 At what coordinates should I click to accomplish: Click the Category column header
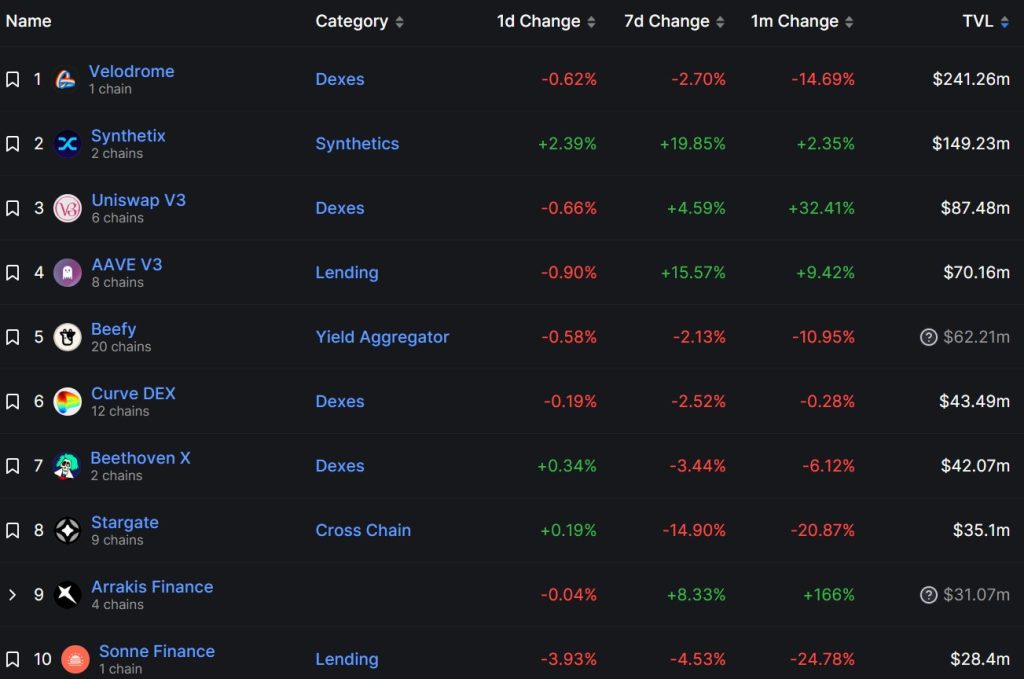click(x=352, y=21)
